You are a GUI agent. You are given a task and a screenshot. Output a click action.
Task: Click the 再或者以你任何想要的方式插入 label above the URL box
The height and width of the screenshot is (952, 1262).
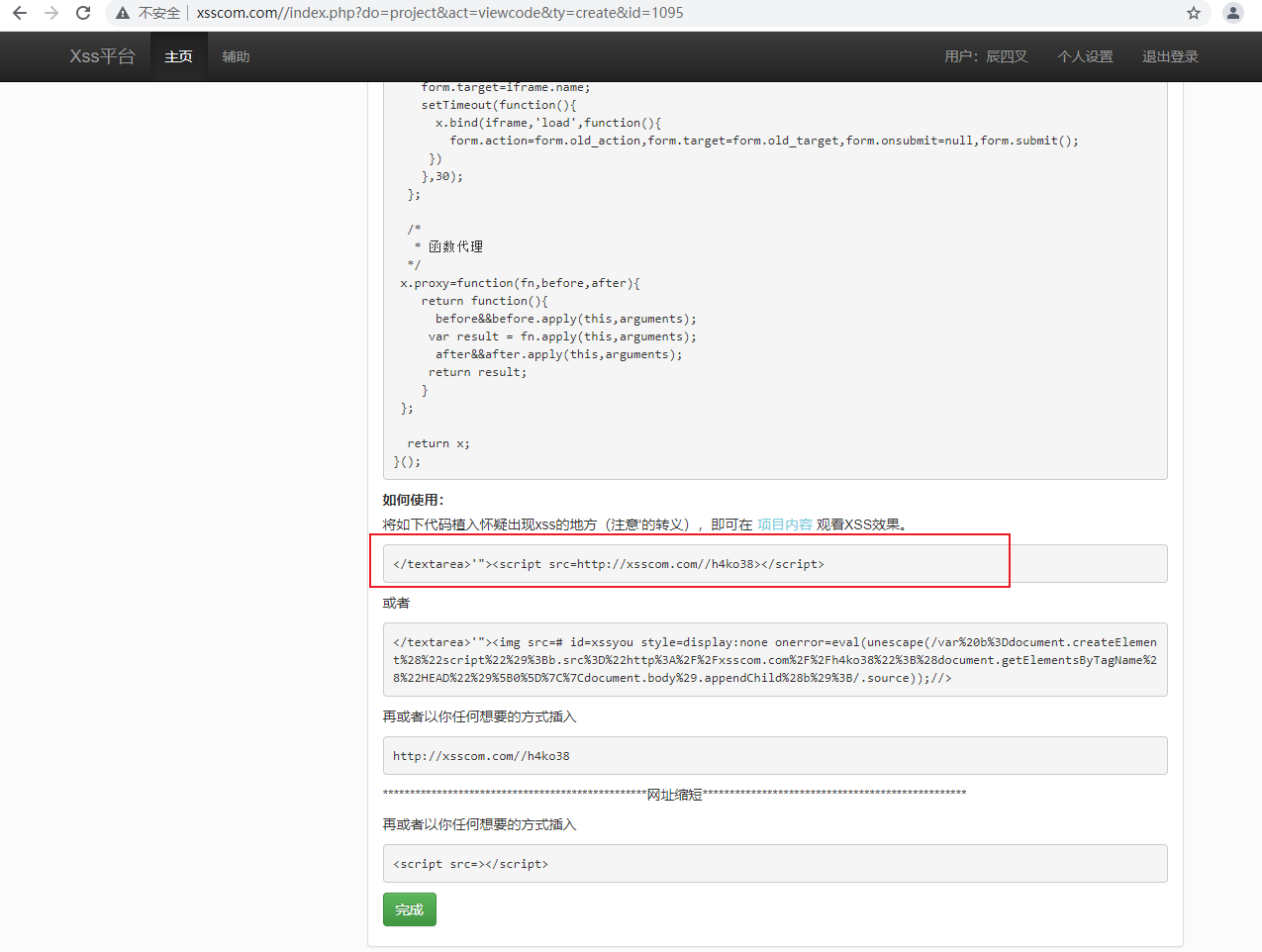[479, 716]
